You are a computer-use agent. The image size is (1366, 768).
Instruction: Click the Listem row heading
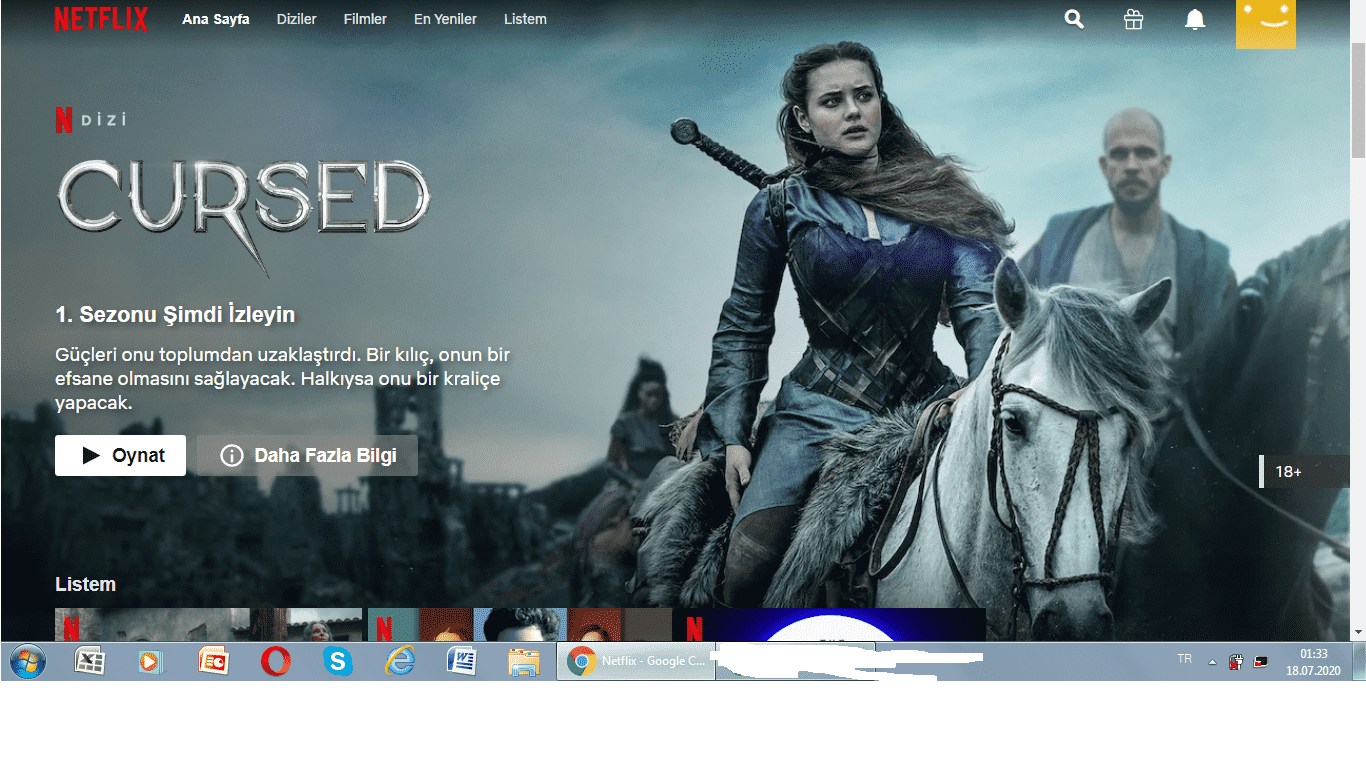tap(86, 584)
